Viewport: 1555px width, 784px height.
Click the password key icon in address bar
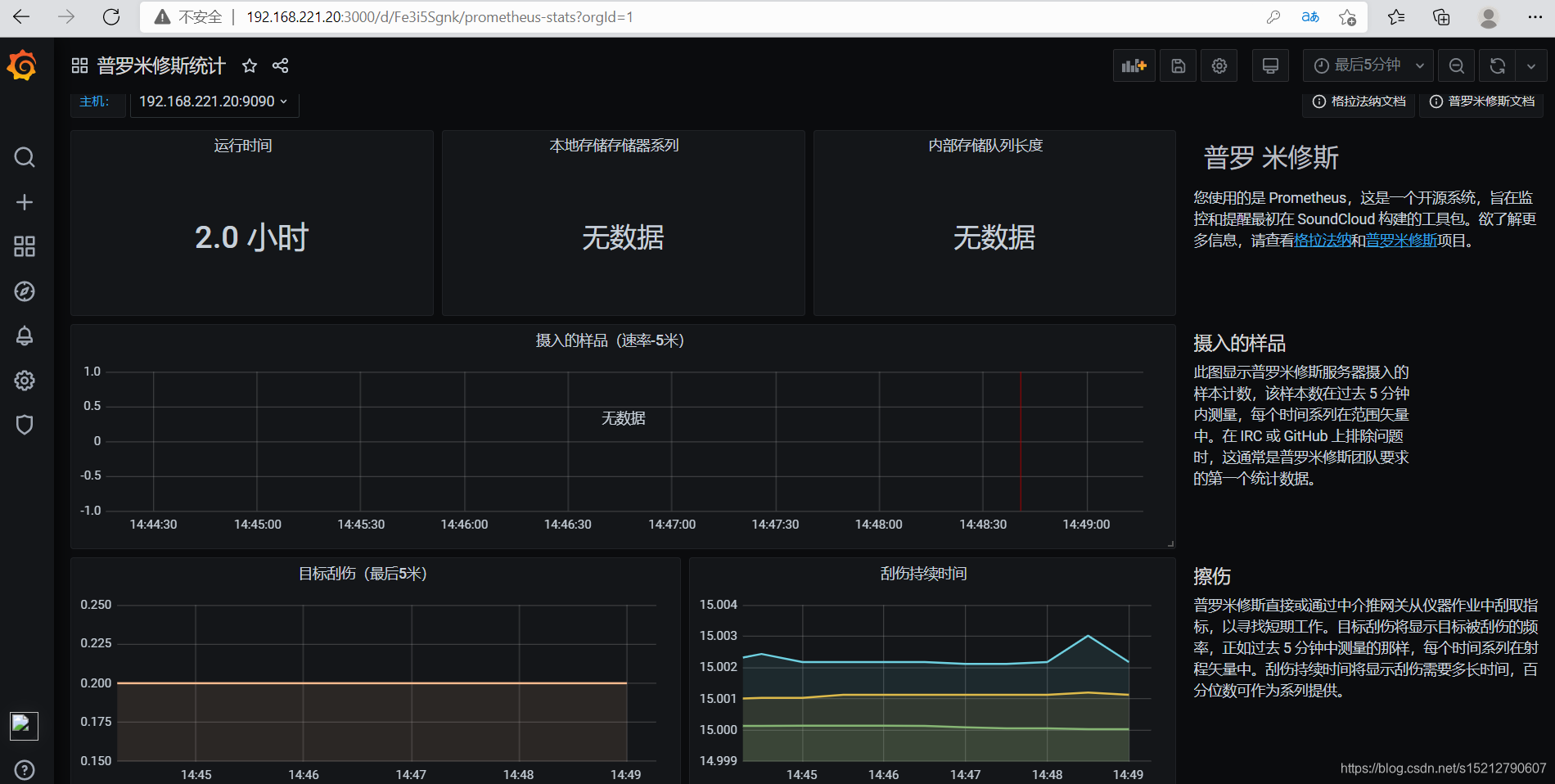1273,17
